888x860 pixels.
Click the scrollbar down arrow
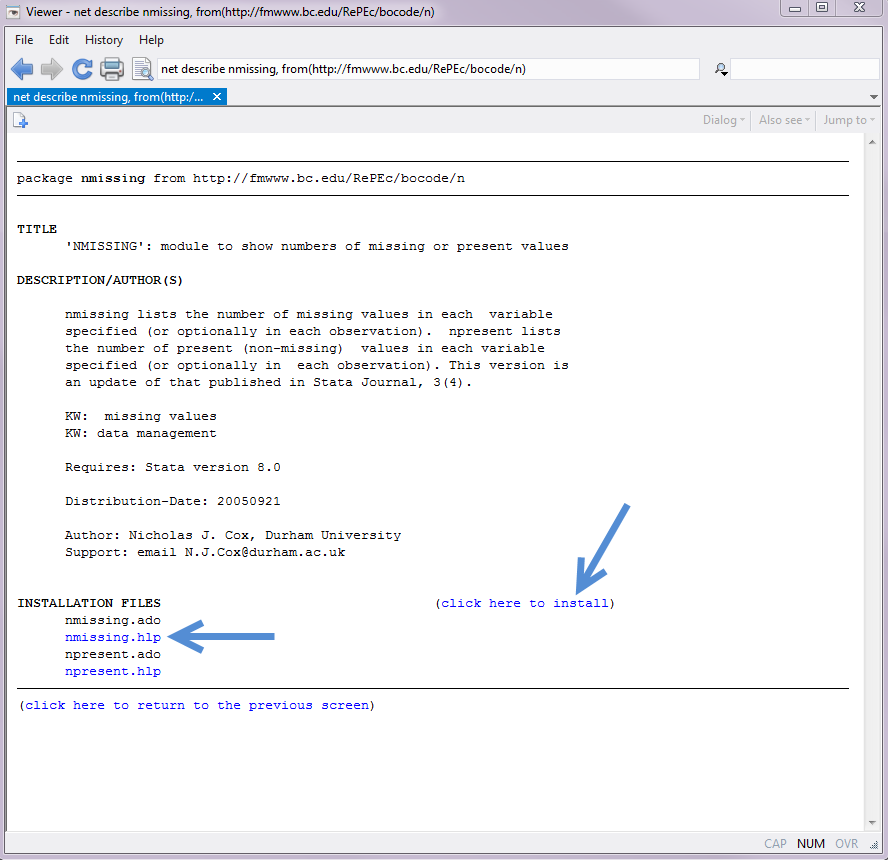tap(872, 823)
